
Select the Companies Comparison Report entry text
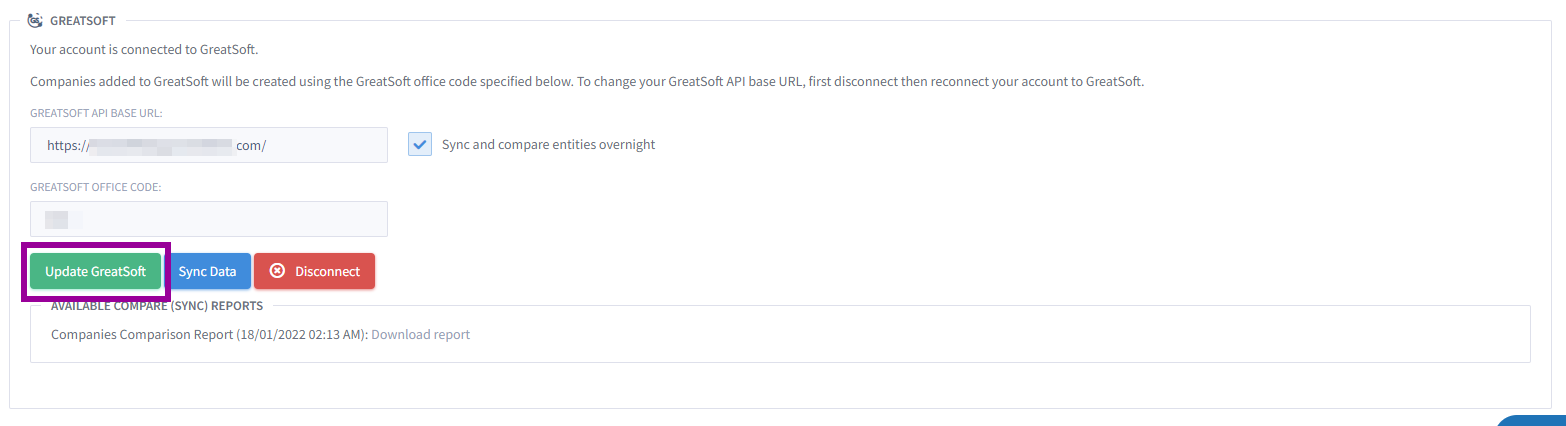click(x=142, y=334)
